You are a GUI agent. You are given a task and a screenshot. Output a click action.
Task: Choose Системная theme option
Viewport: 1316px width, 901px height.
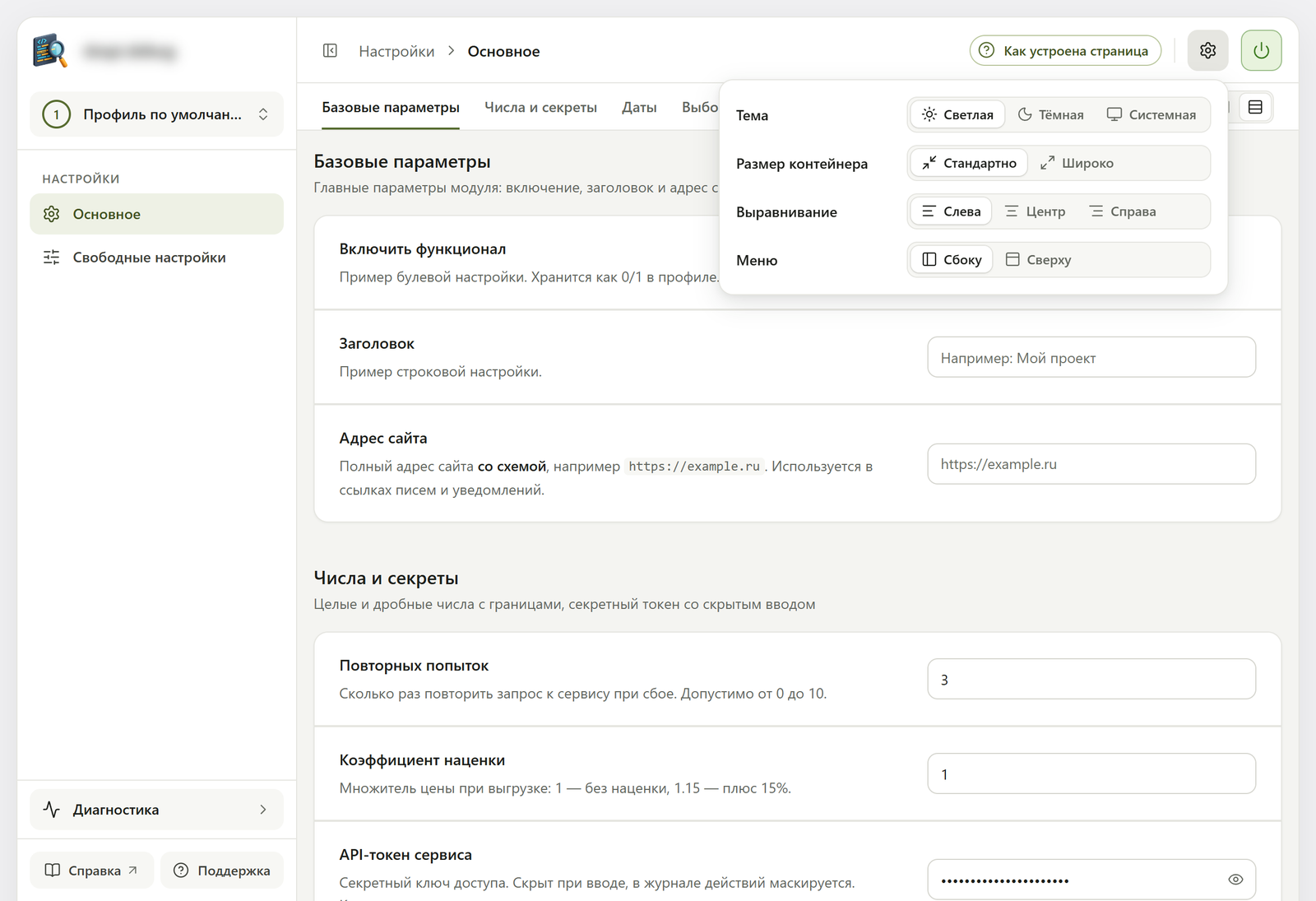(1151, 114)
